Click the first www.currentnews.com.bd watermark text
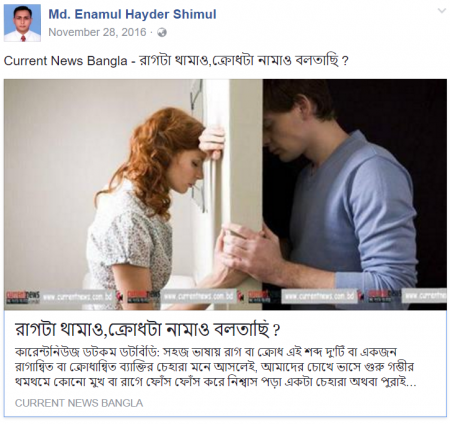 tap(77, 296)
